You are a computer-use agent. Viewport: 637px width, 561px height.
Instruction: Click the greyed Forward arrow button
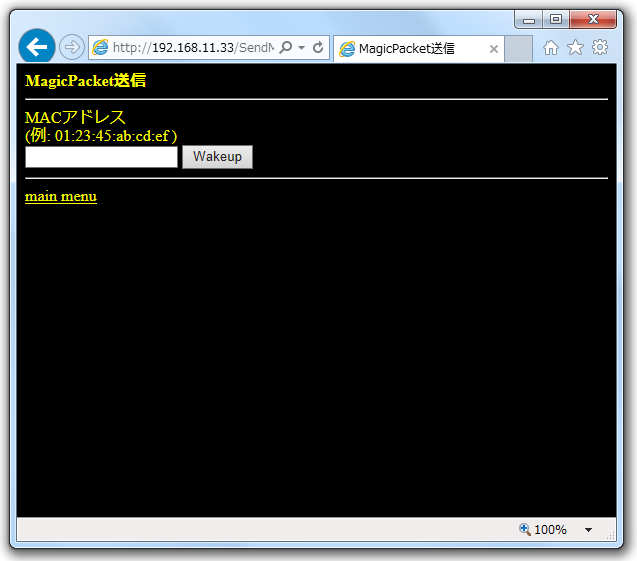coord(72,47)
